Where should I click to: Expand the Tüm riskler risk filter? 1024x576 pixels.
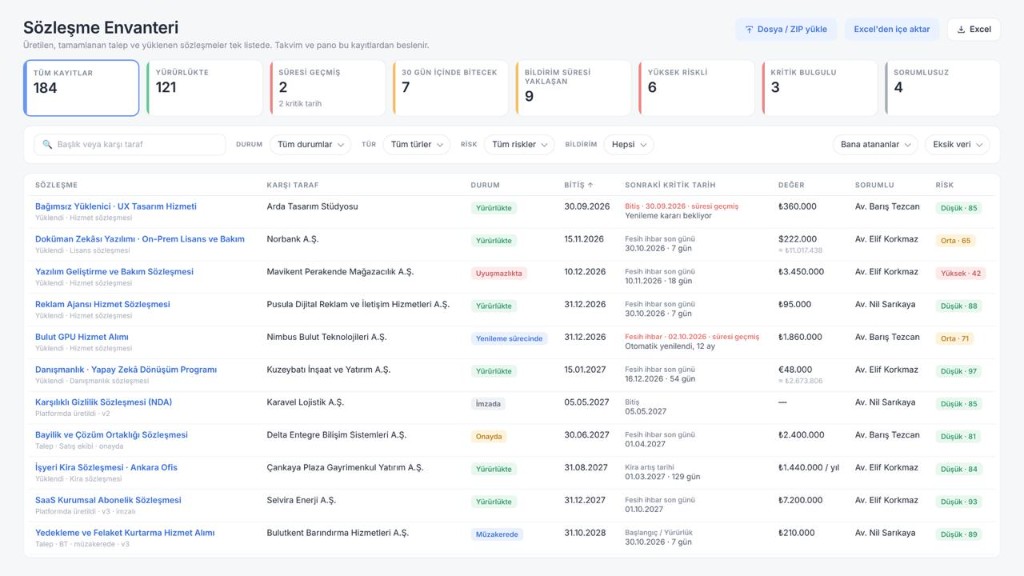[519, 144]
